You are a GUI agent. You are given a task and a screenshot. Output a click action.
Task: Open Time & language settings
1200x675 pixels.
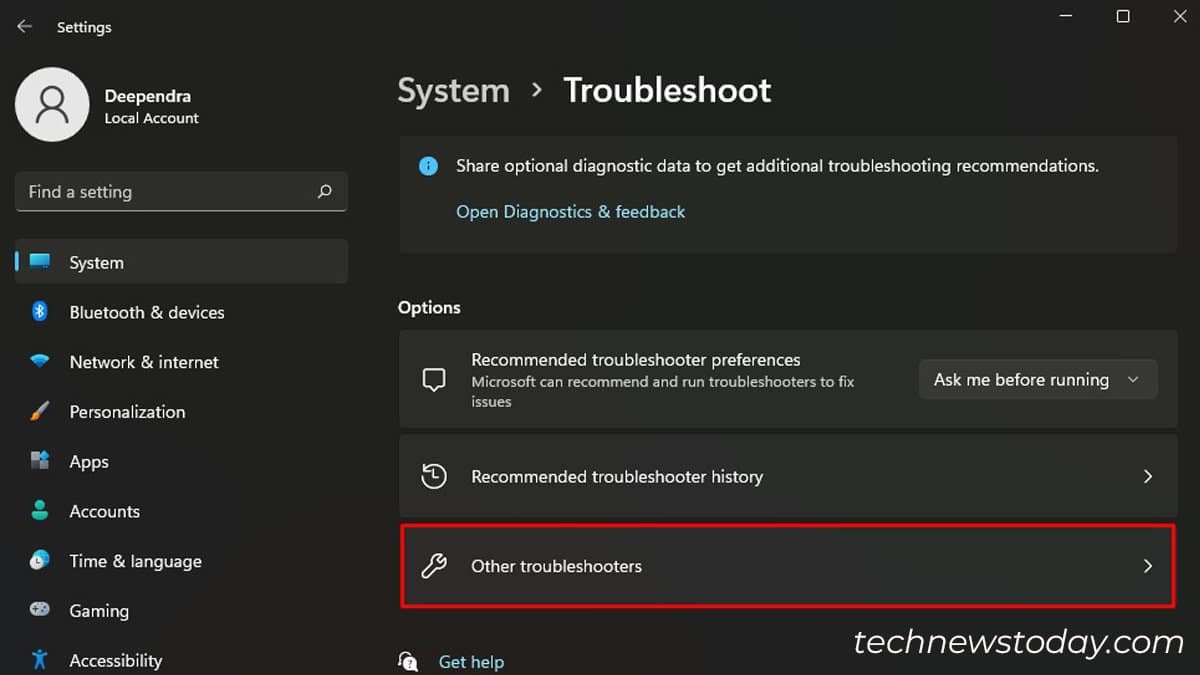(x=135, y=561)
